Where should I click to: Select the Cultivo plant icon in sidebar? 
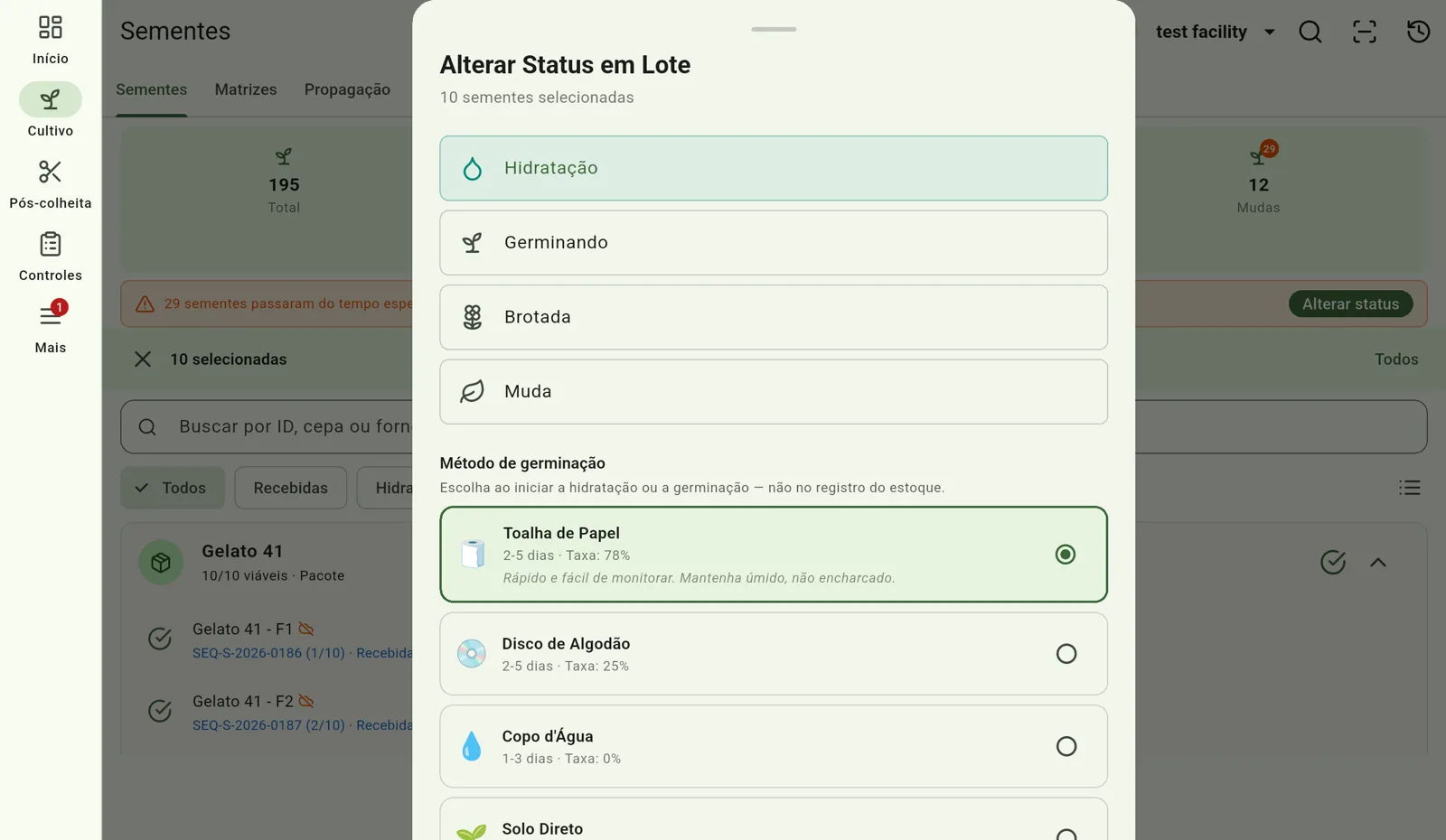pos(51,99)
